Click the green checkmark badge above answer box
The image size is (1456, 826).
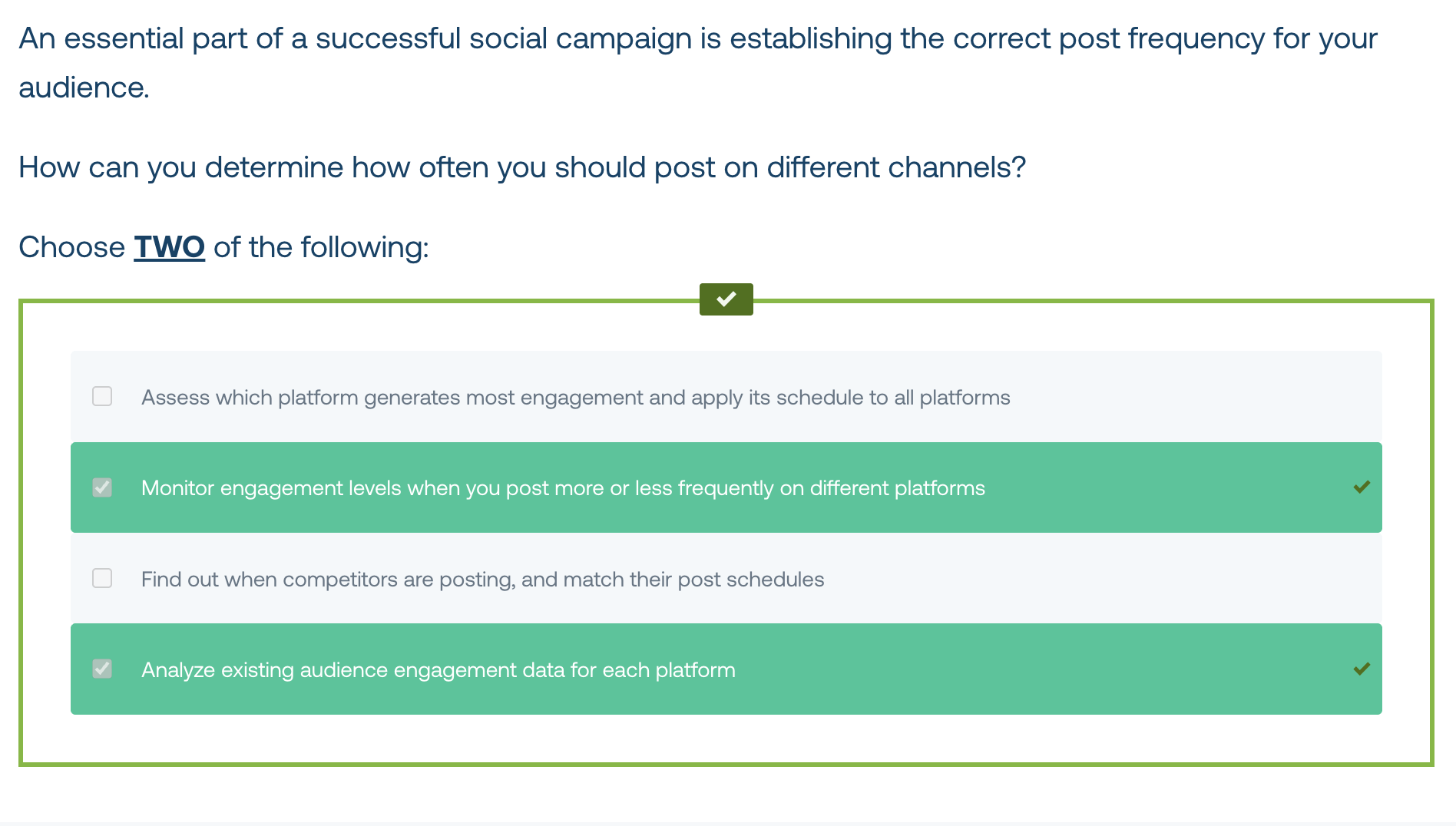click(x=726, y=299)
